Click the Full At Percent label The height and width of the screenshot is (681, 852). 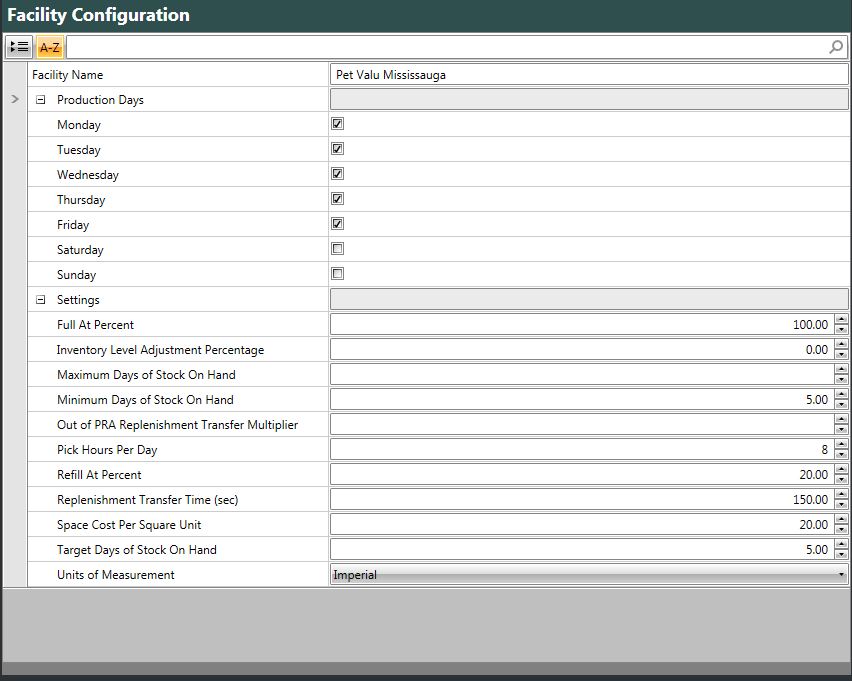pyautogui.click(x=95, y=324)
